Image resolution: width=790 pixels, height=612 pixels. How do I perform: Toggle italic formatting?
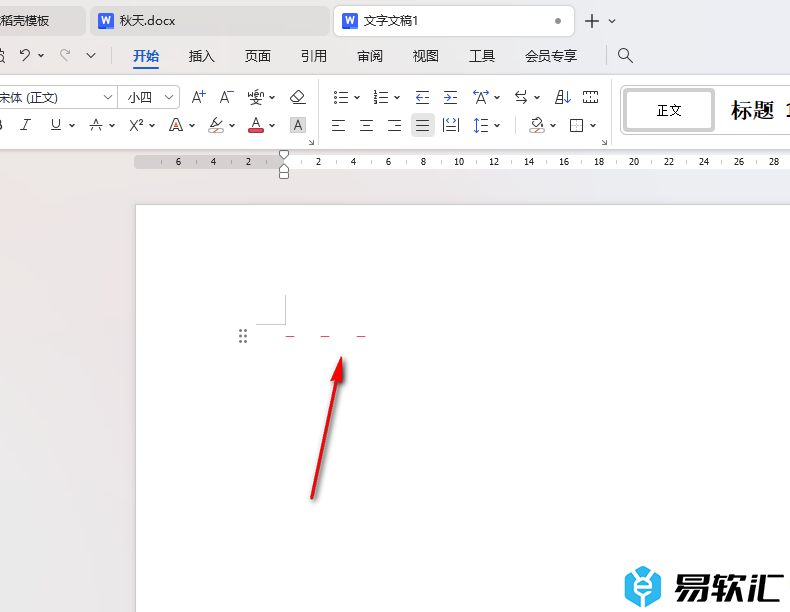(25, 124)
